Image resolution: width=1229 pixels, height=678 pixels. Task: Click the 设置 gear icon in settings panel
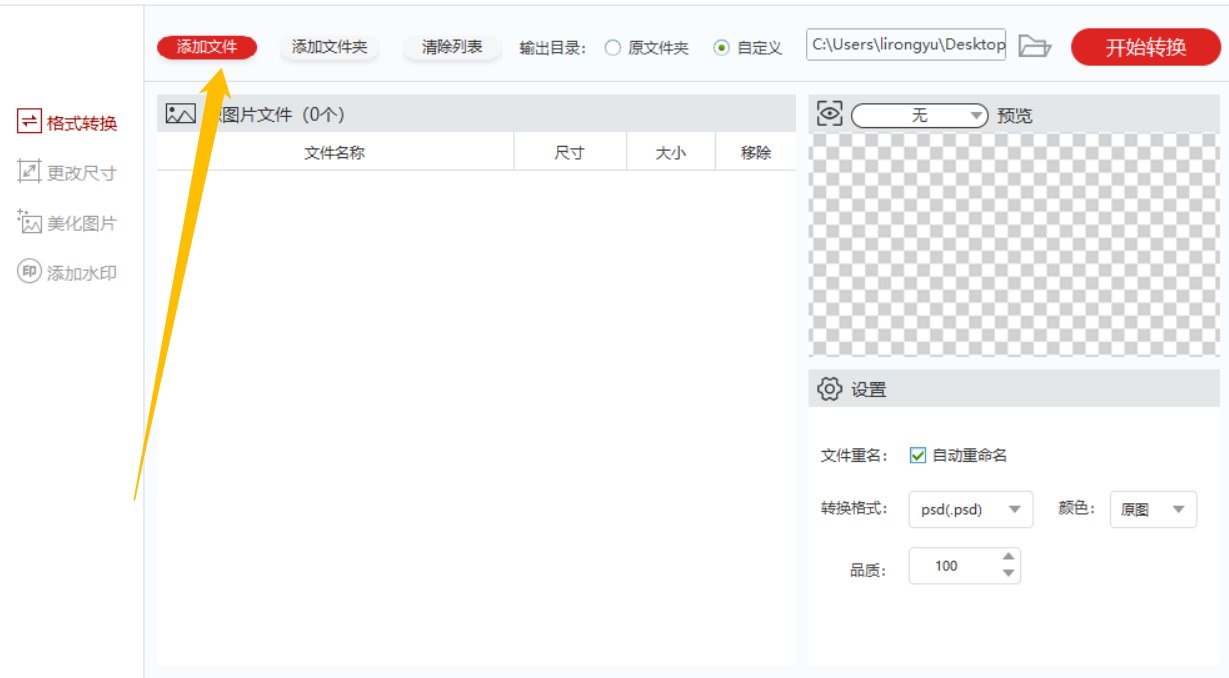(828, 389)
